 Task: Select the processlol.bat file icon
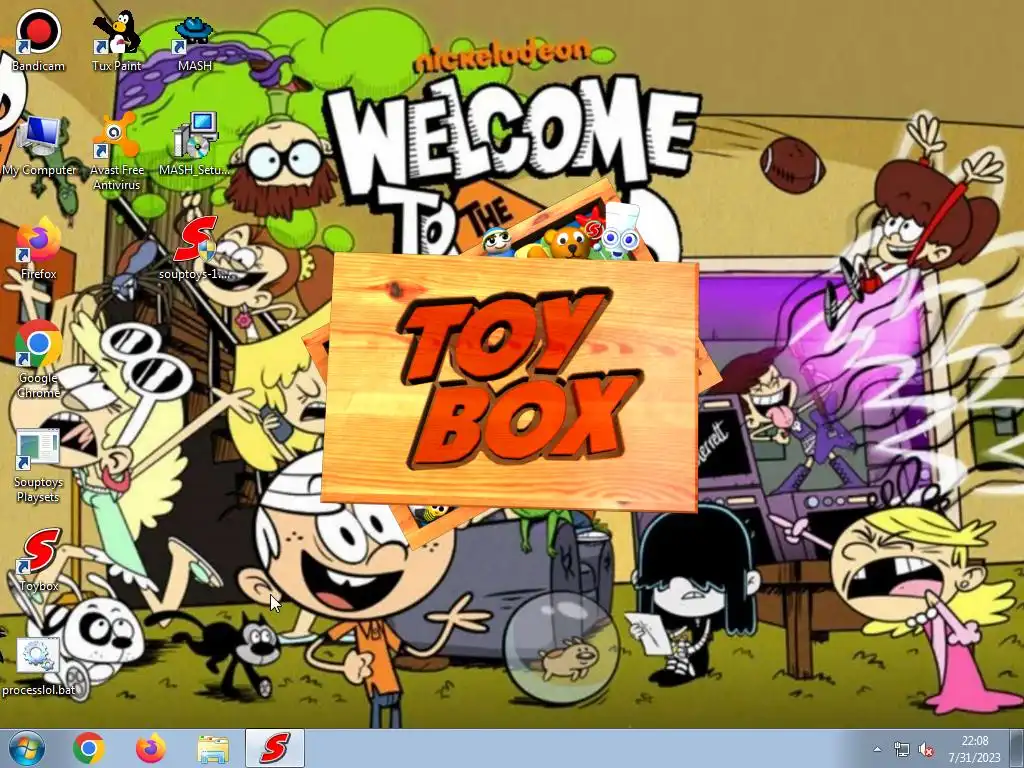tap(39, 666)
